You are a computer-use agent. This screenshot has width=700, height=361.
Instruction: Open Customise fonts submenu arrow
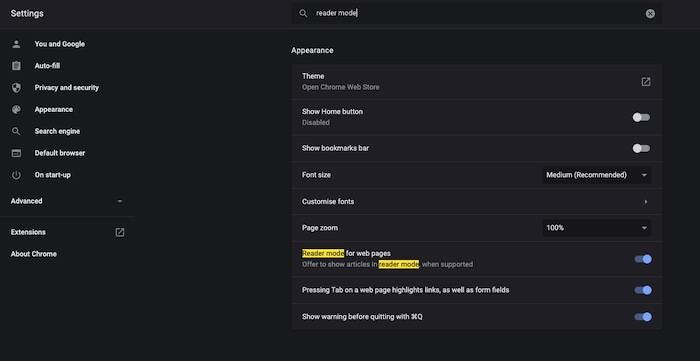(x=646, y=202)
